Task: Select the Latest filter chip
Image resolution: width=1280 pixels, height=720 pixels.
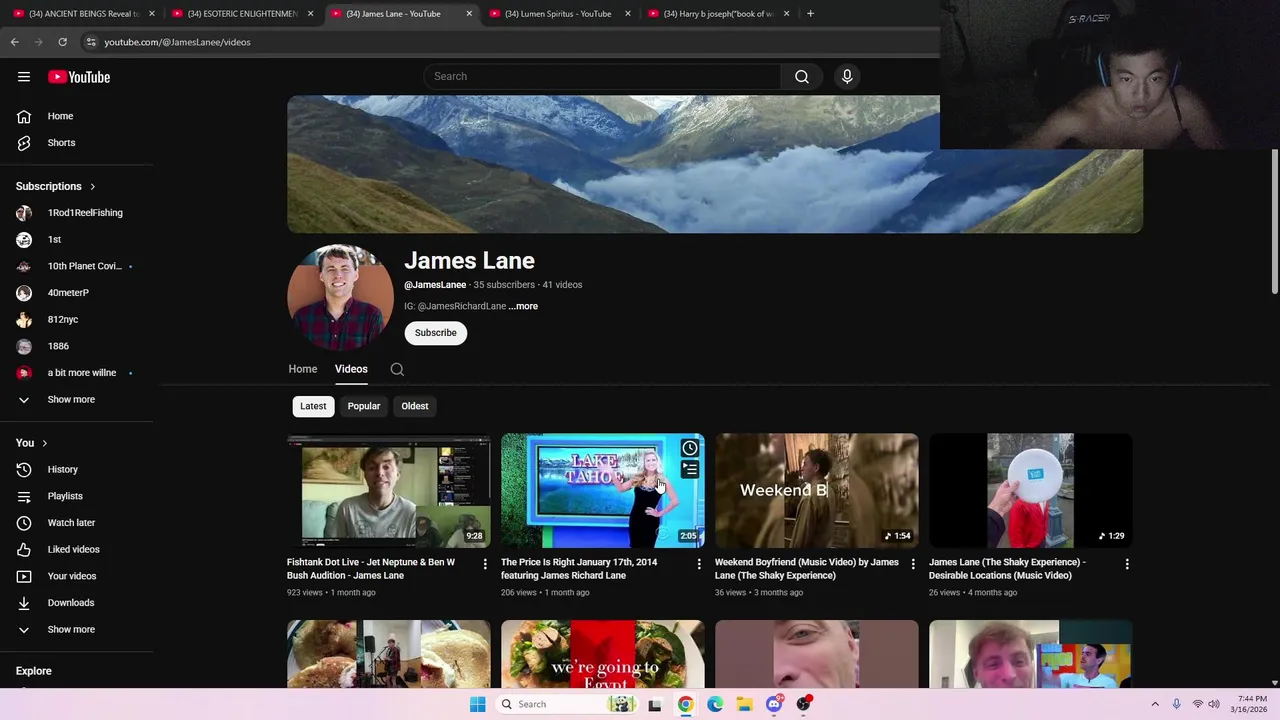Action: click(x=313, y=406)
